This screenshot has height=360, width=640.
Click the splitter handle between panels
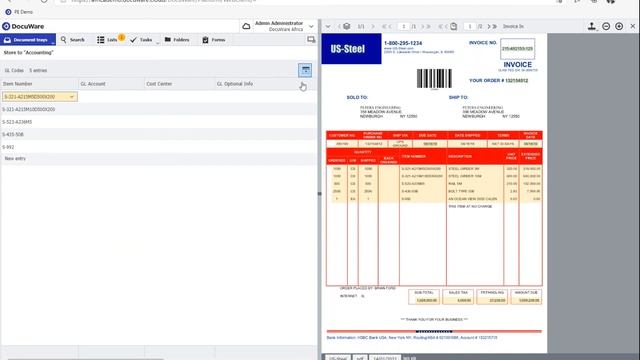click(320, 194)
